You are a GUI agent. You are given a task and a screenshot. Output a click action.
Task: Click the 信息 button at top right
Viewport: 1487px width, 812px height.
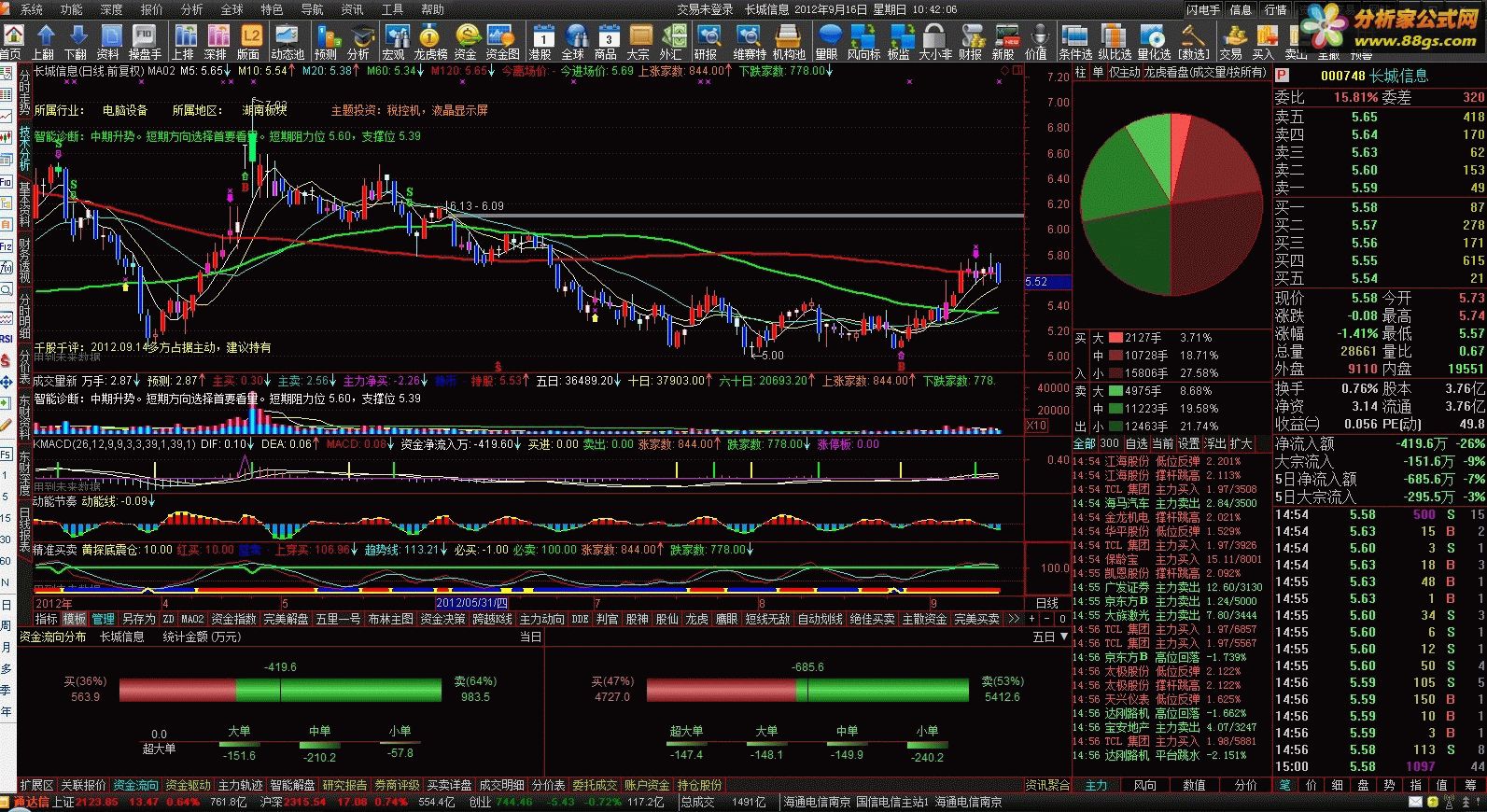(x=1241, y=9)
